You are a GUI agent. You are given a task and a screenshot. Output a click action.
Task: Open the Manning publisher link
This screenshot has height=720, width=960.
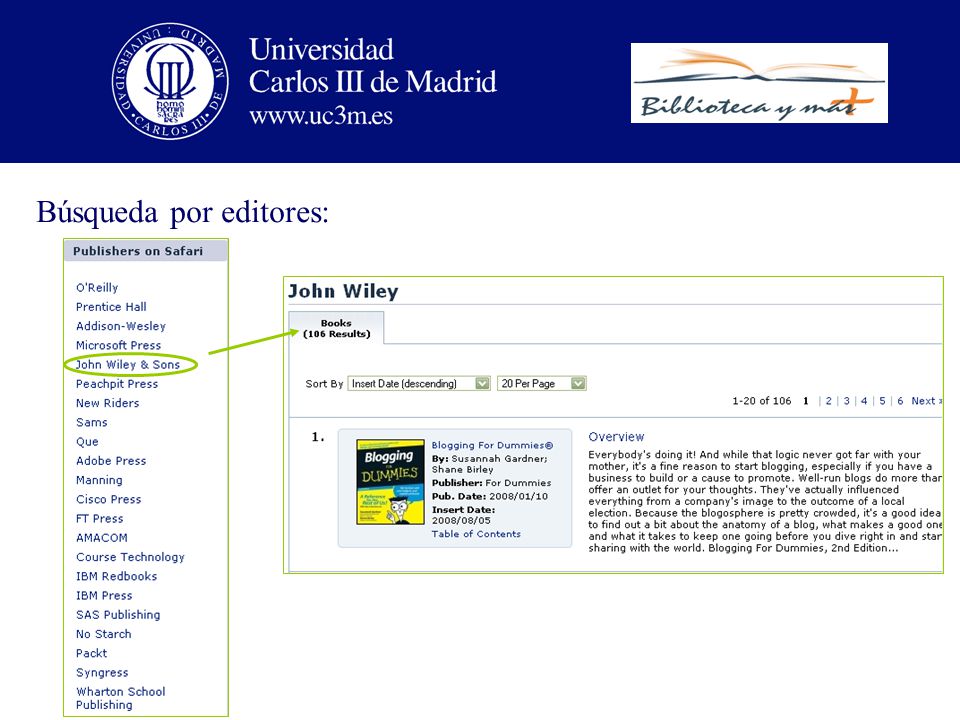tap(99, 481)
